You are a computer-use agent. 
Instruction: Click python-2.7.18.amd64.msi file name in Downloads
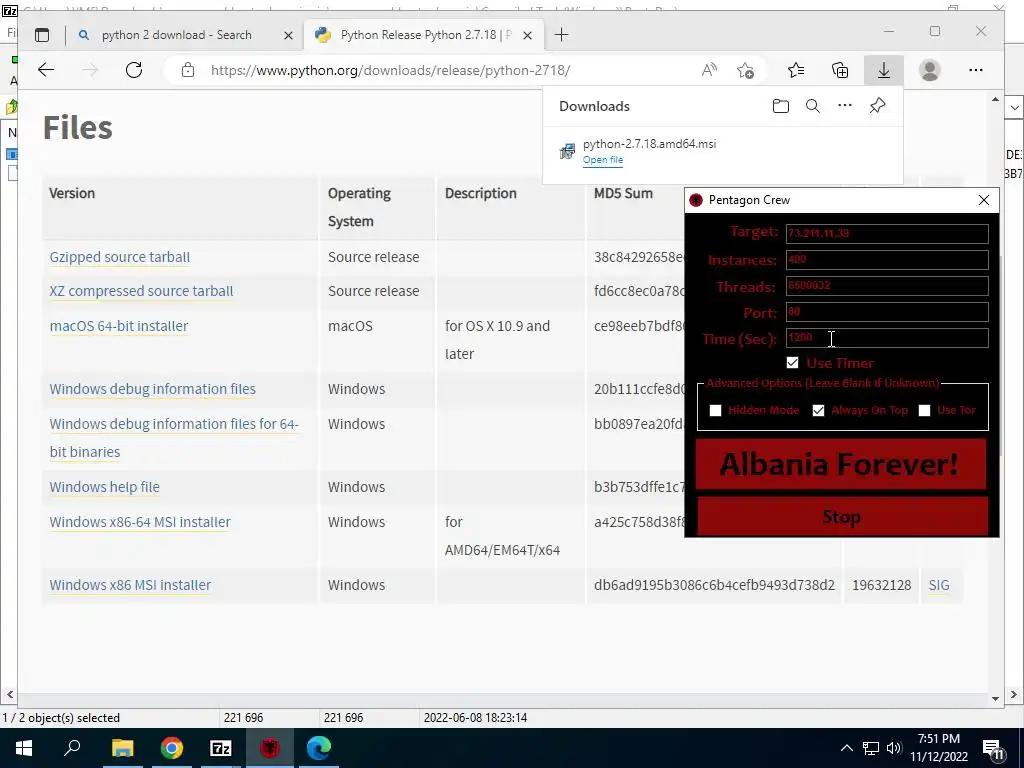(x=649, y=144)
